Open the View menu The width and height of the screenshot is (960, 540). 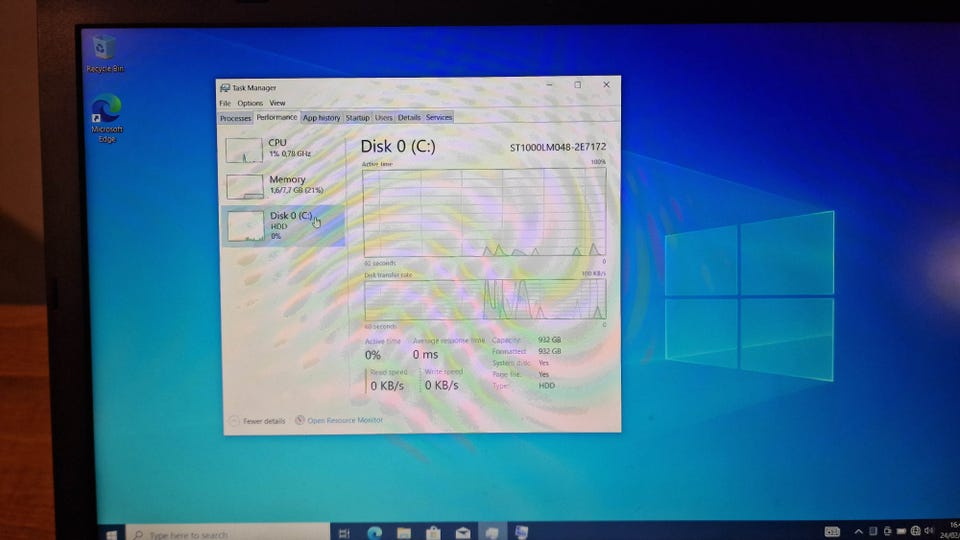(x=277, y=103)
